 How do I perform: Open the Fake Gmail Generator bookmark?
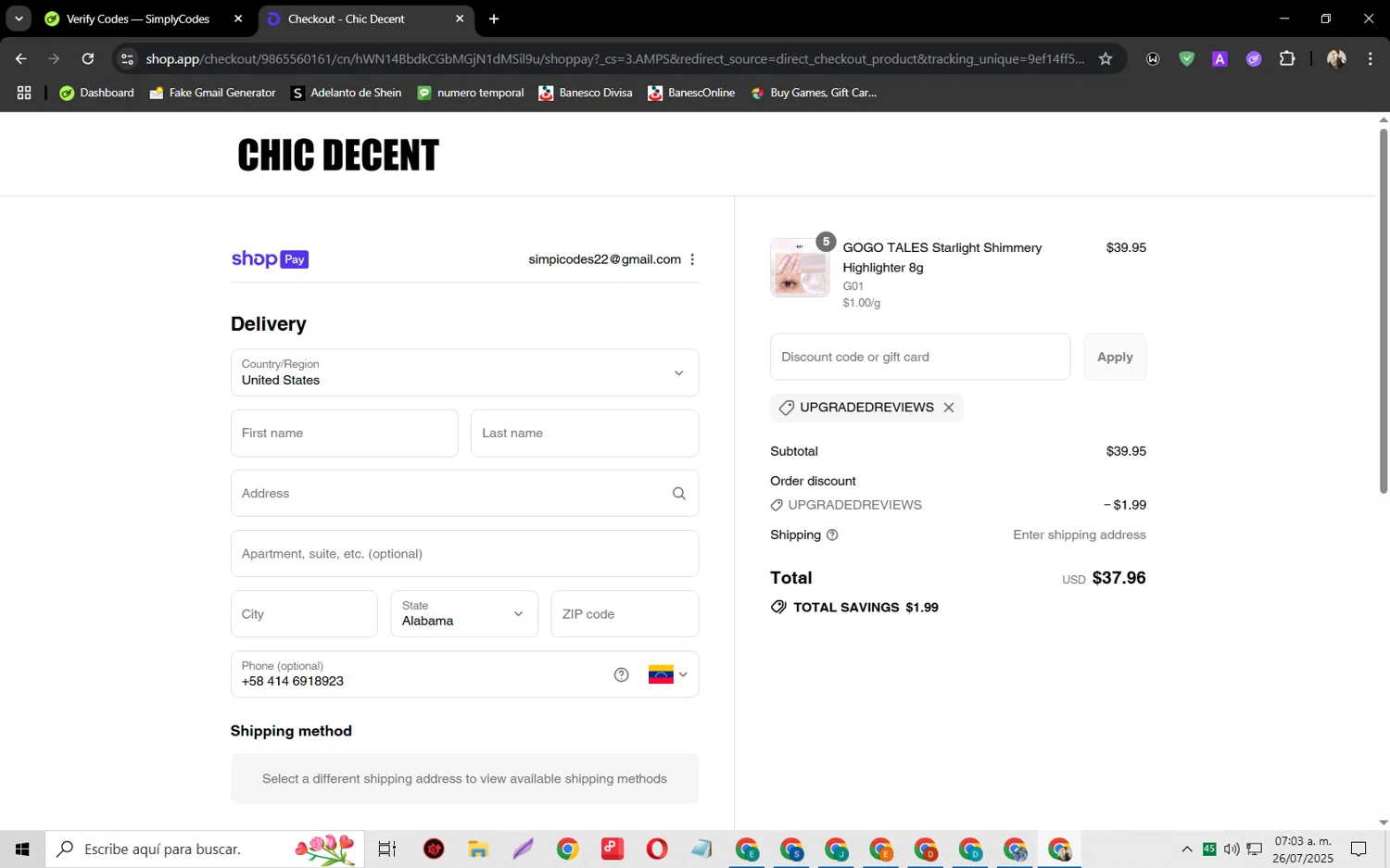point(212,93)
